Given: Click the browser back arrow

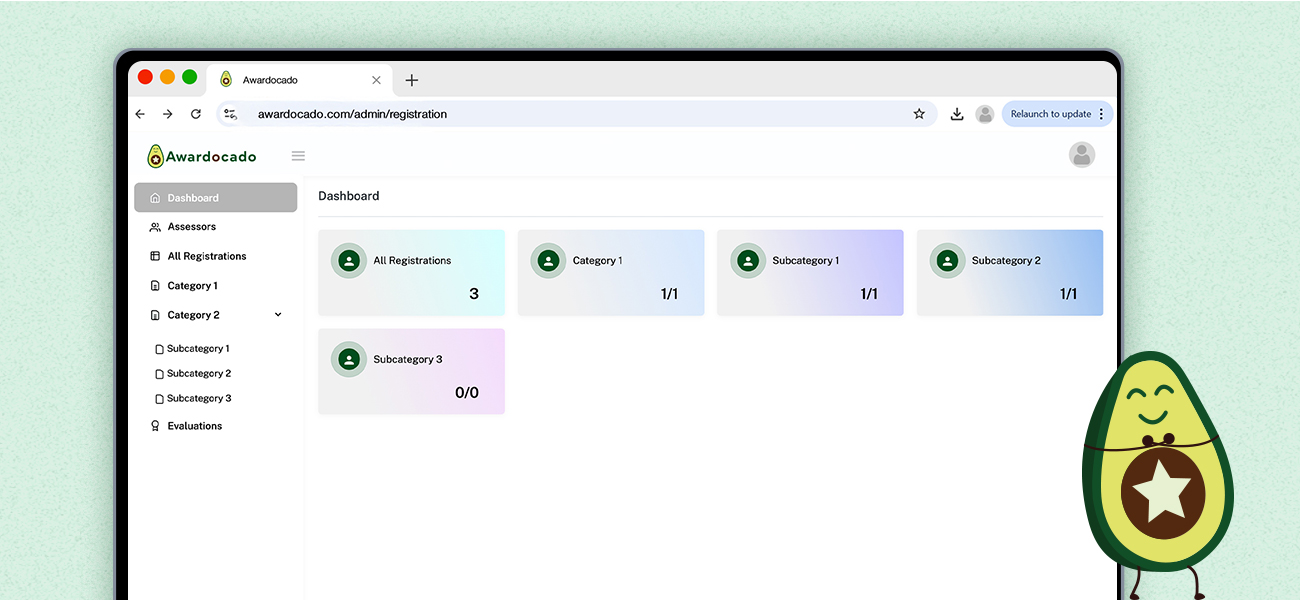Looking at the screenshot, I should (140, 114).
